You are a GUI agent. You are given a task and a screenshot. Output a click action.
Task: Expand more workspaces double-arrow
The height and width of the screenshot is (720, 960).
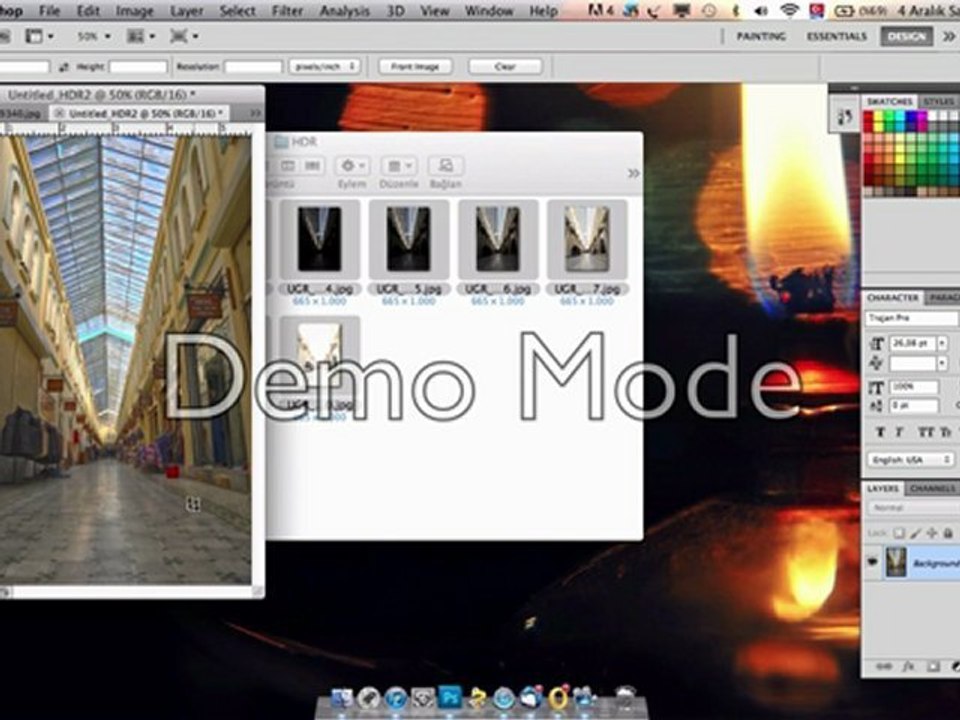click(948, 36)
